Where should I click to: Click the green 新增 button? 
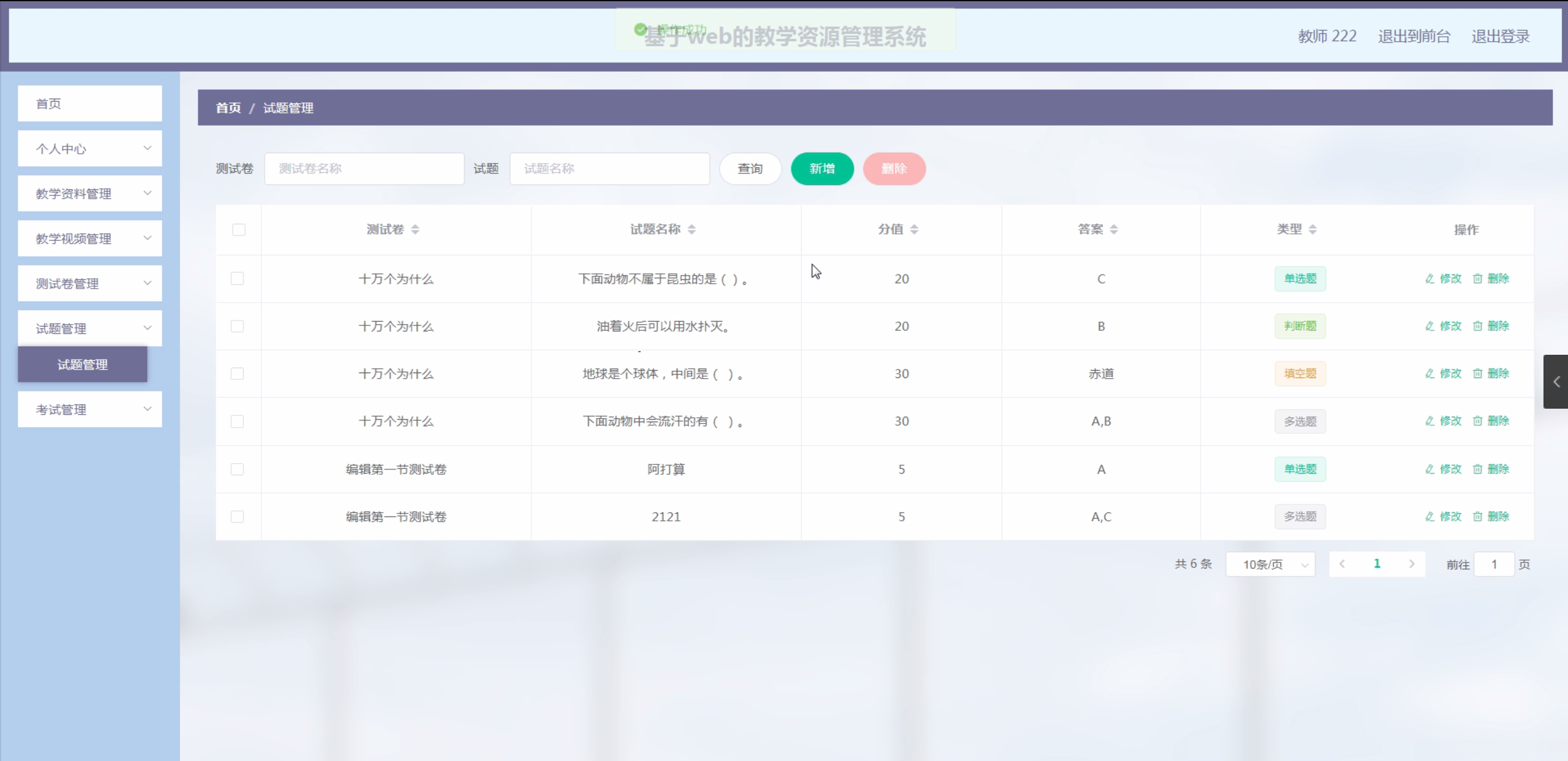tap(822, 168)
